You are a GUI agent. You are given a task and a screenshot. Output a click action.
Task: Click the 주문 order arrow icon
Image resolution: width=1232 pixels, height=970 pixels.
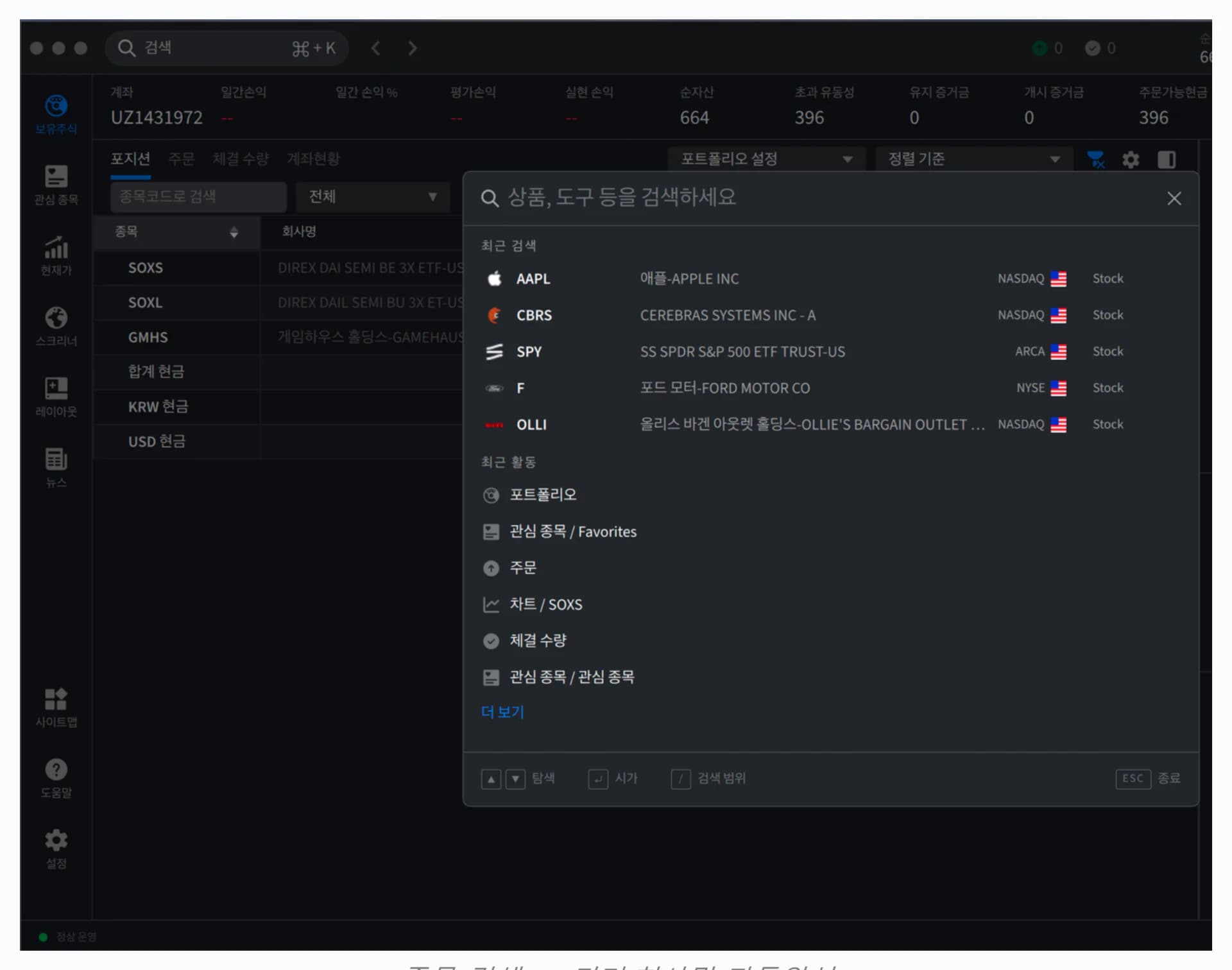coord(491,568)
